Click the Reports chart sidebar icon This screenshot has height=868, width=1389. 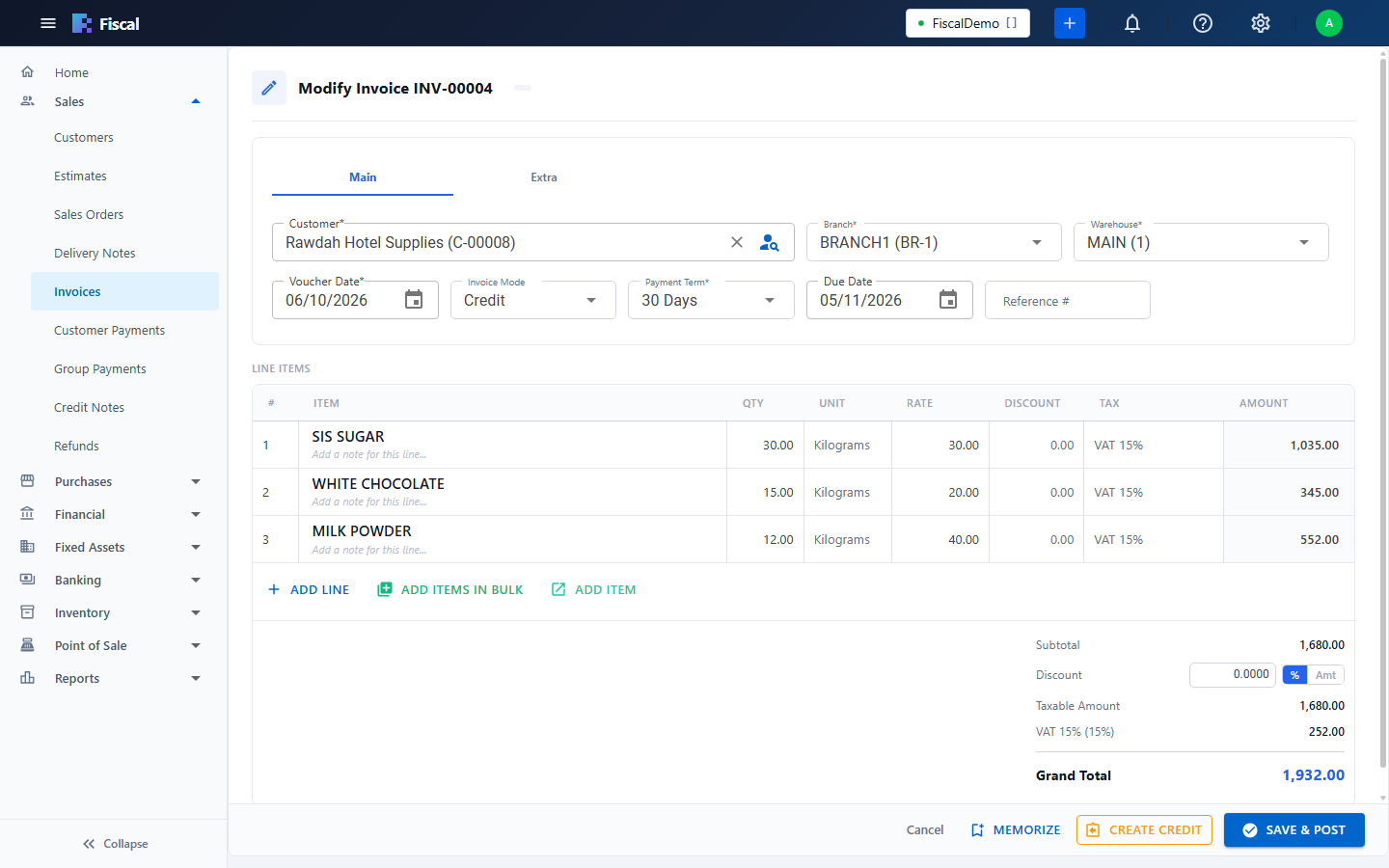pos(27,678)
